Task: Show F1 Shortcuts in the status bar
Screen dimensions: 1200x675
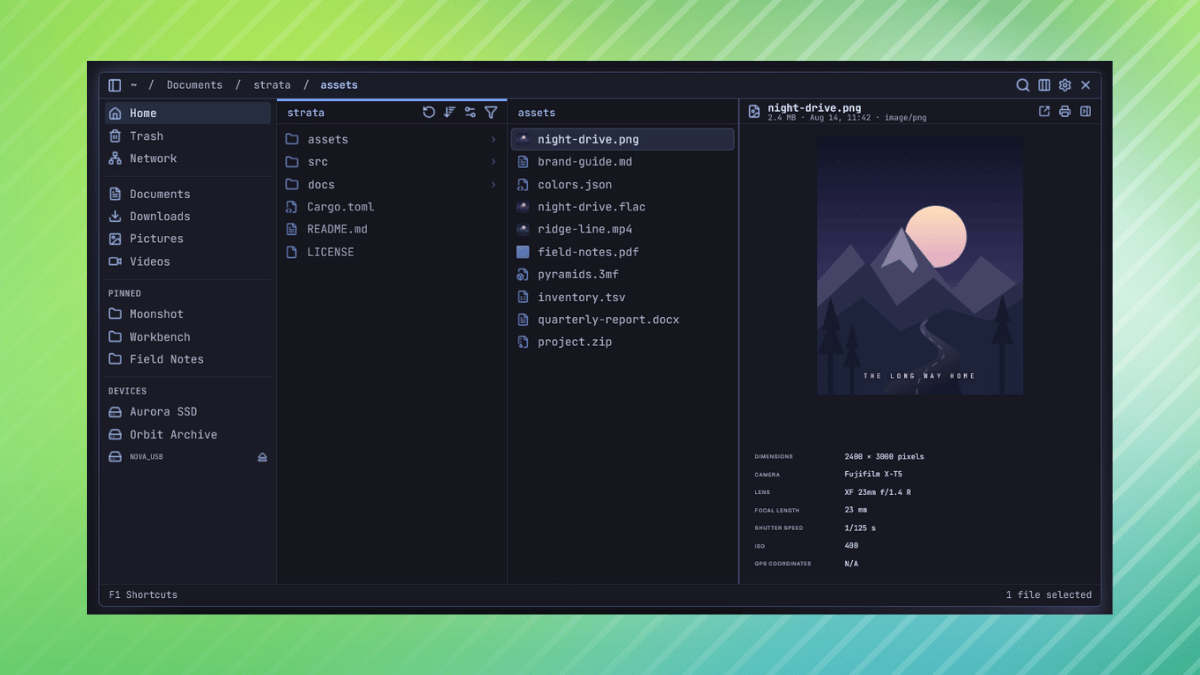Action: tap(143, 595)
